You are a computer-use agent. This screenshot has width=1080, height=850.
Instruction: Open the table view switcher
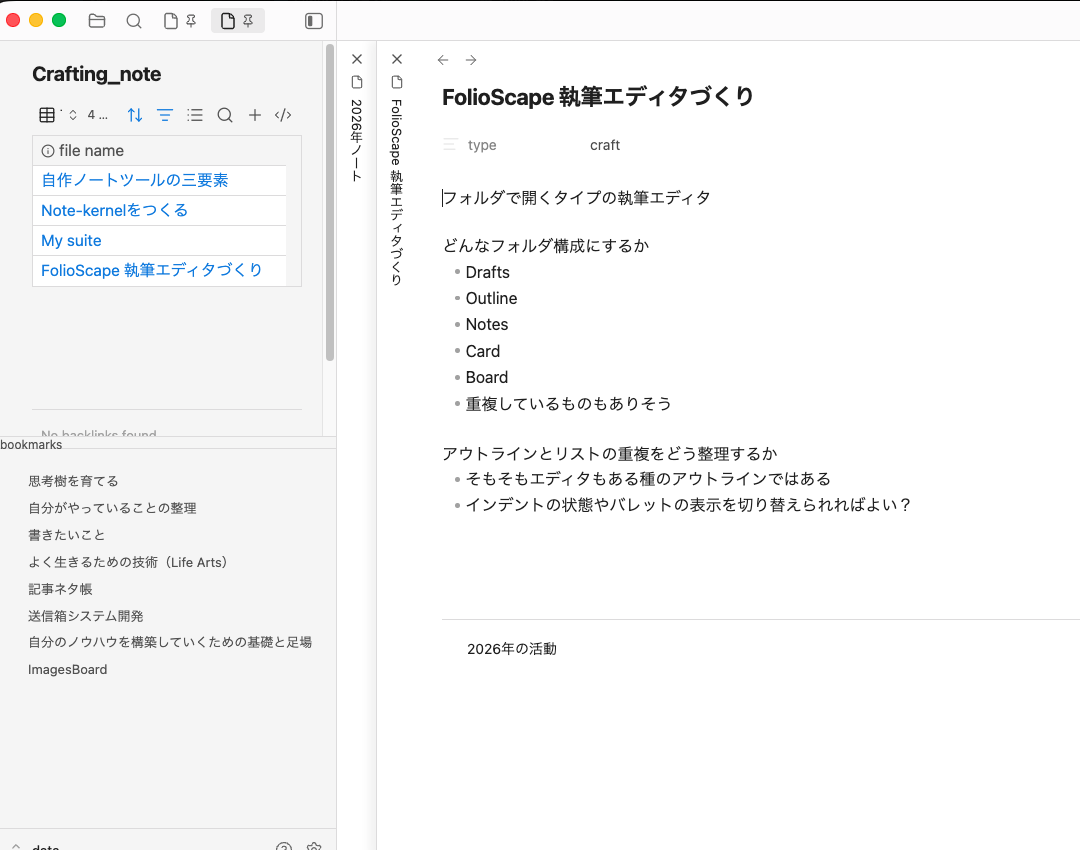[58, 115]
